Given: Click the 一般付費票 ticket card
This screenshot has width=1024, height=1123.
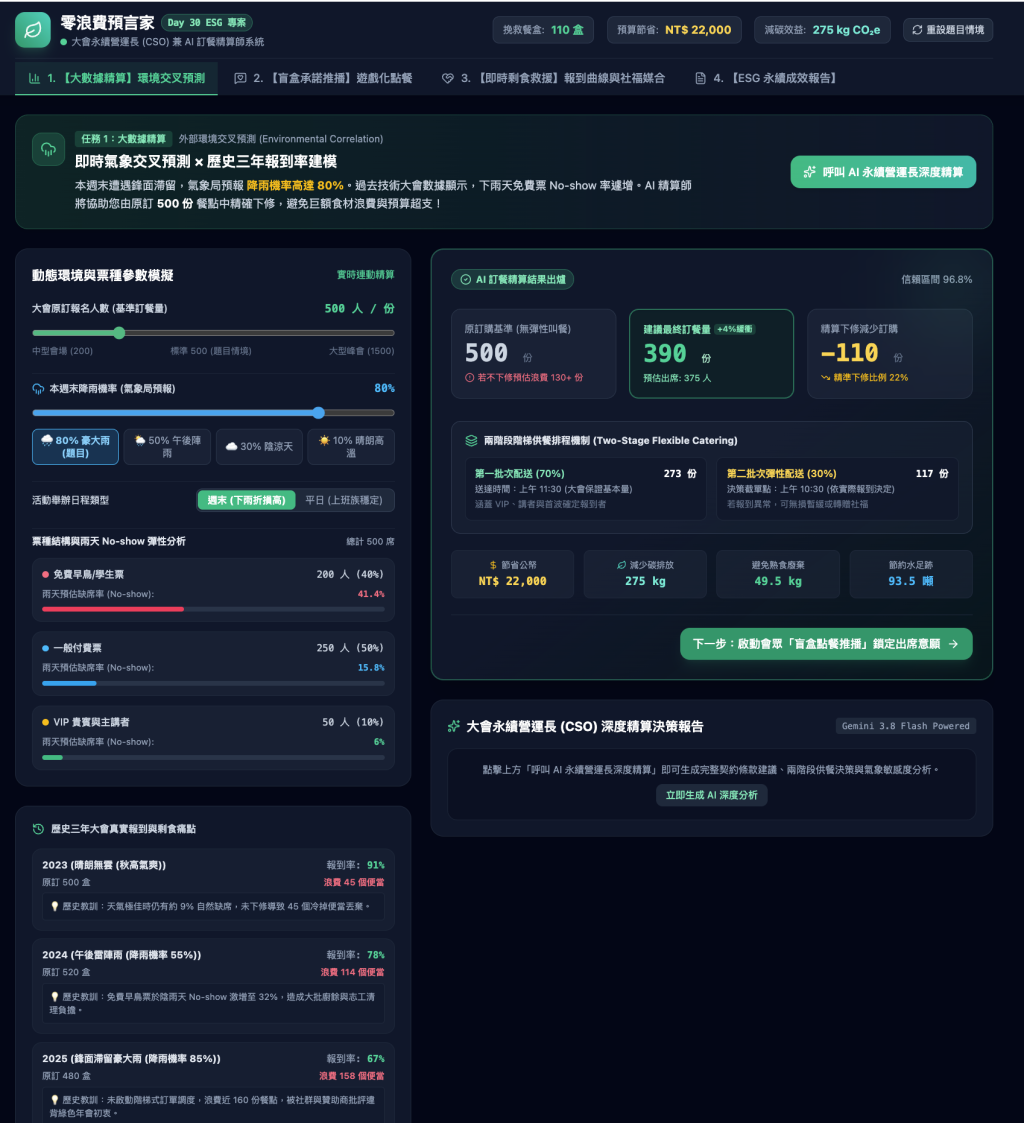Looking at the screenshot, I should [213, 664].
